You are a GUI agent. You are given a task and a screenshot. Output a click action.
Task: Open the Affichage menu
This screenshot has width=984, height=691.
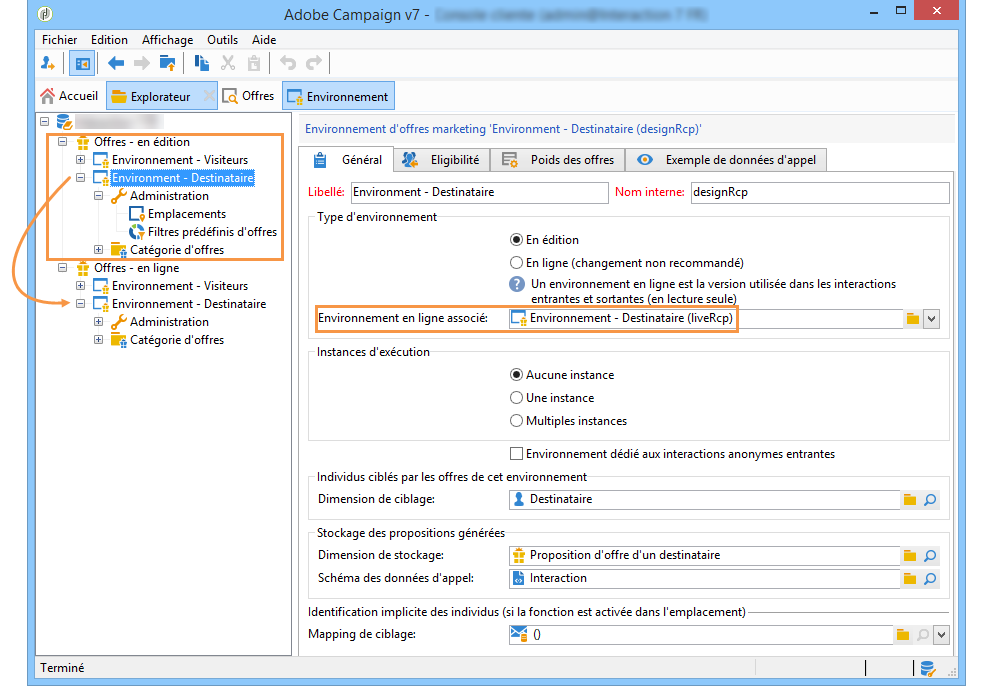(168, 40)
